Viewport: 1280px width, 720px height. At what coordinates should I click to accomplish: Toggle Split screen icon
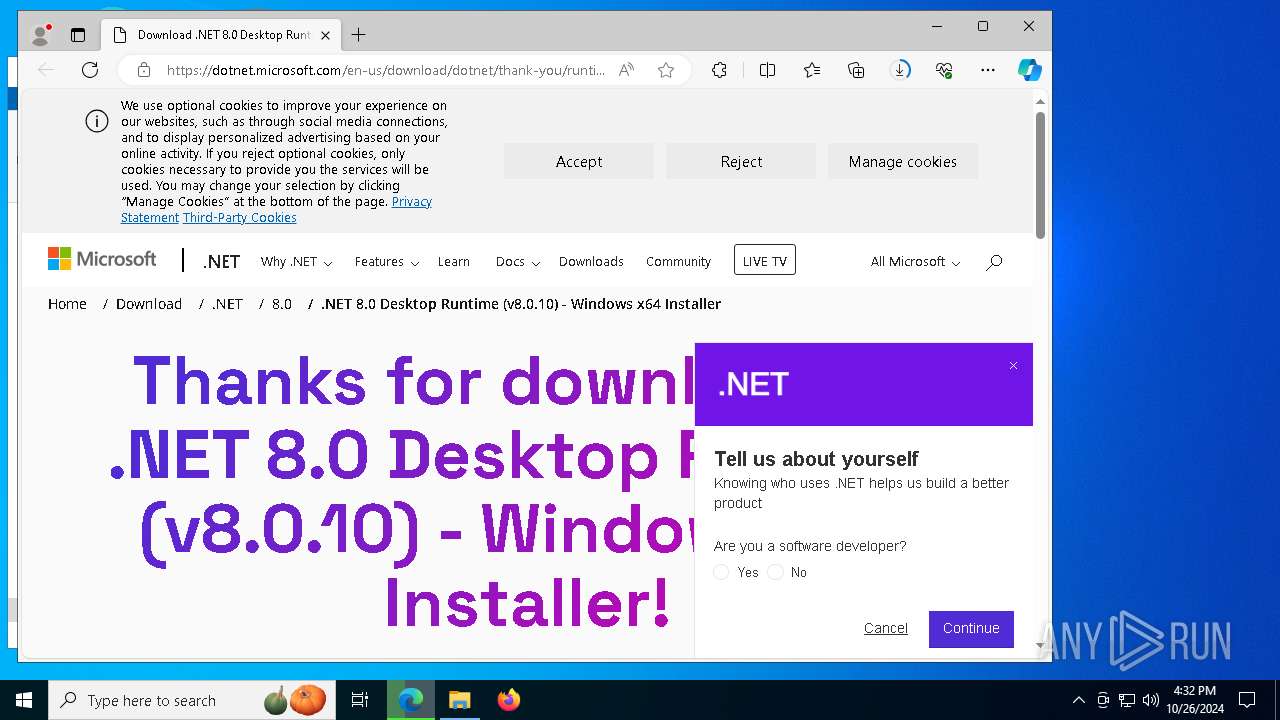pos(767,70)
